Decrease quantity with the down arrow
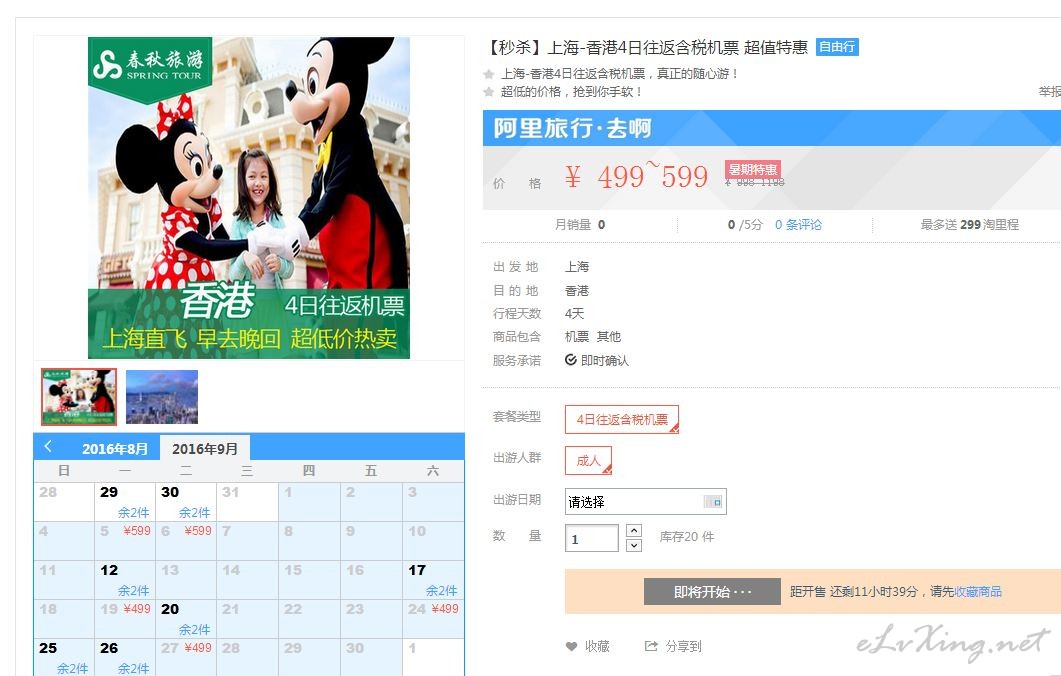 click(x=633, y=545)
